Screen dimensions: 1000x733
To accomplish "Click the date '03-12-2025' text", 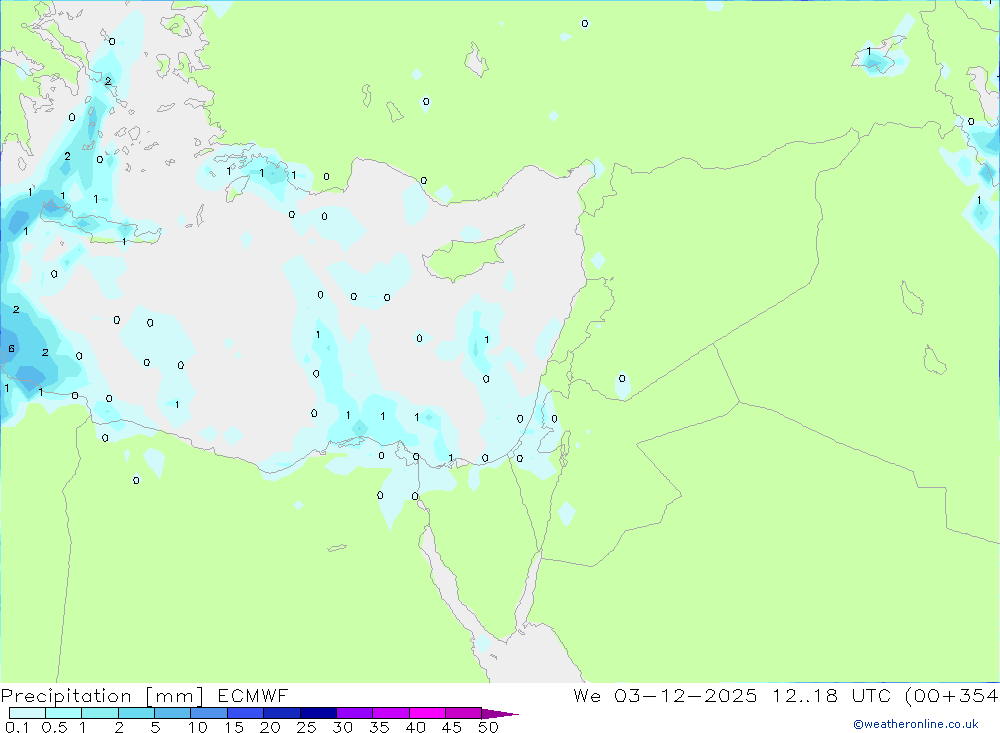I will tap(686, 696).
